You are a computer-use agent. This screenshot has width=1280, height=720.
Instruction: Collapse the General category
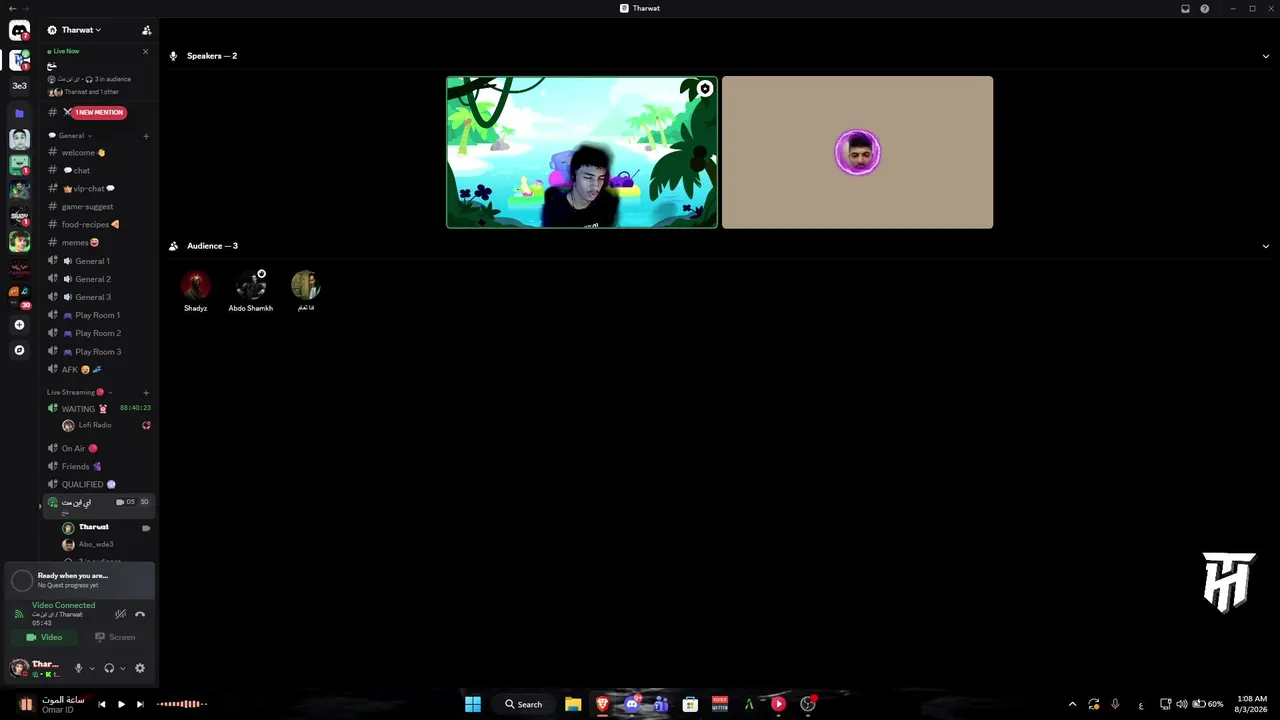70,136
